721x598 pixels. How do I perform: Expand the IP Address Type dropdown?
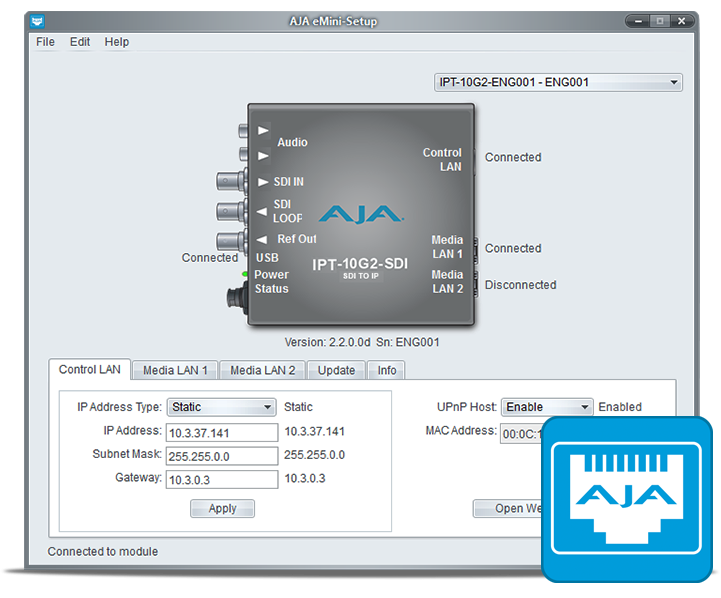point(222,407)
